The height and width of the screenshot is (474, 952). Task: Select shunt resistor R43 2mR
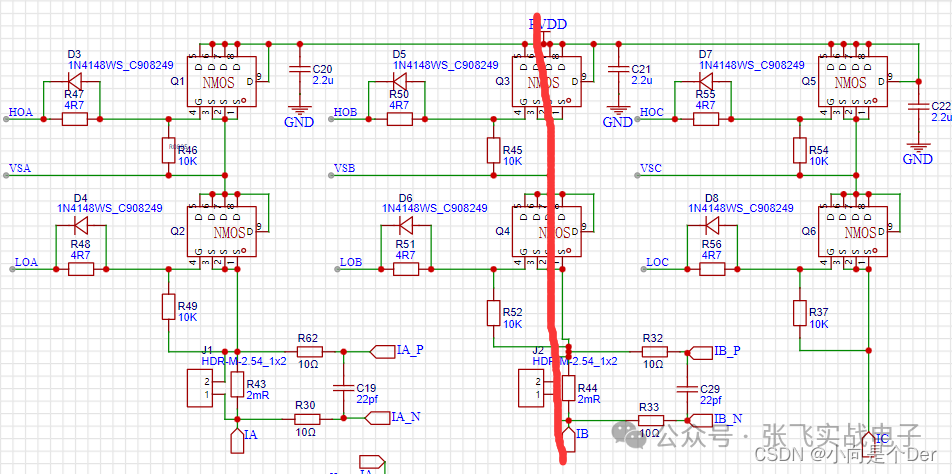click(x=237, y=385)
